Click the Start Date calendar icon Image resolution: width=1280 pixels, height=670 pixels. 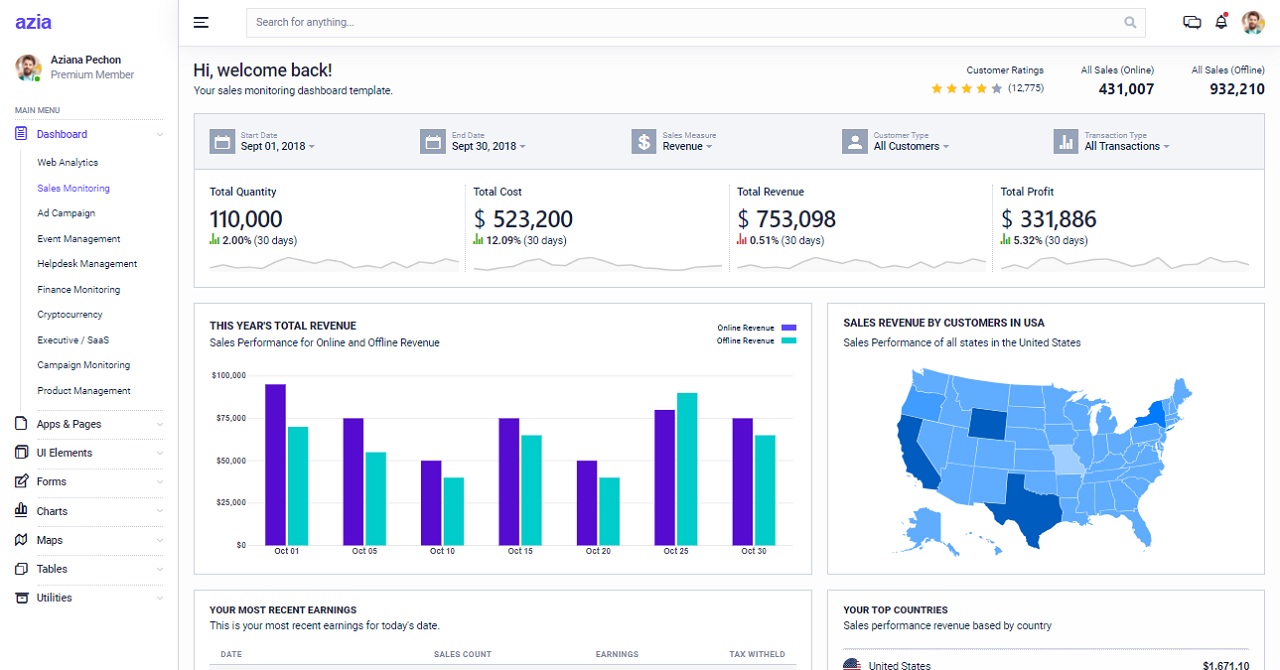(221, 141)
